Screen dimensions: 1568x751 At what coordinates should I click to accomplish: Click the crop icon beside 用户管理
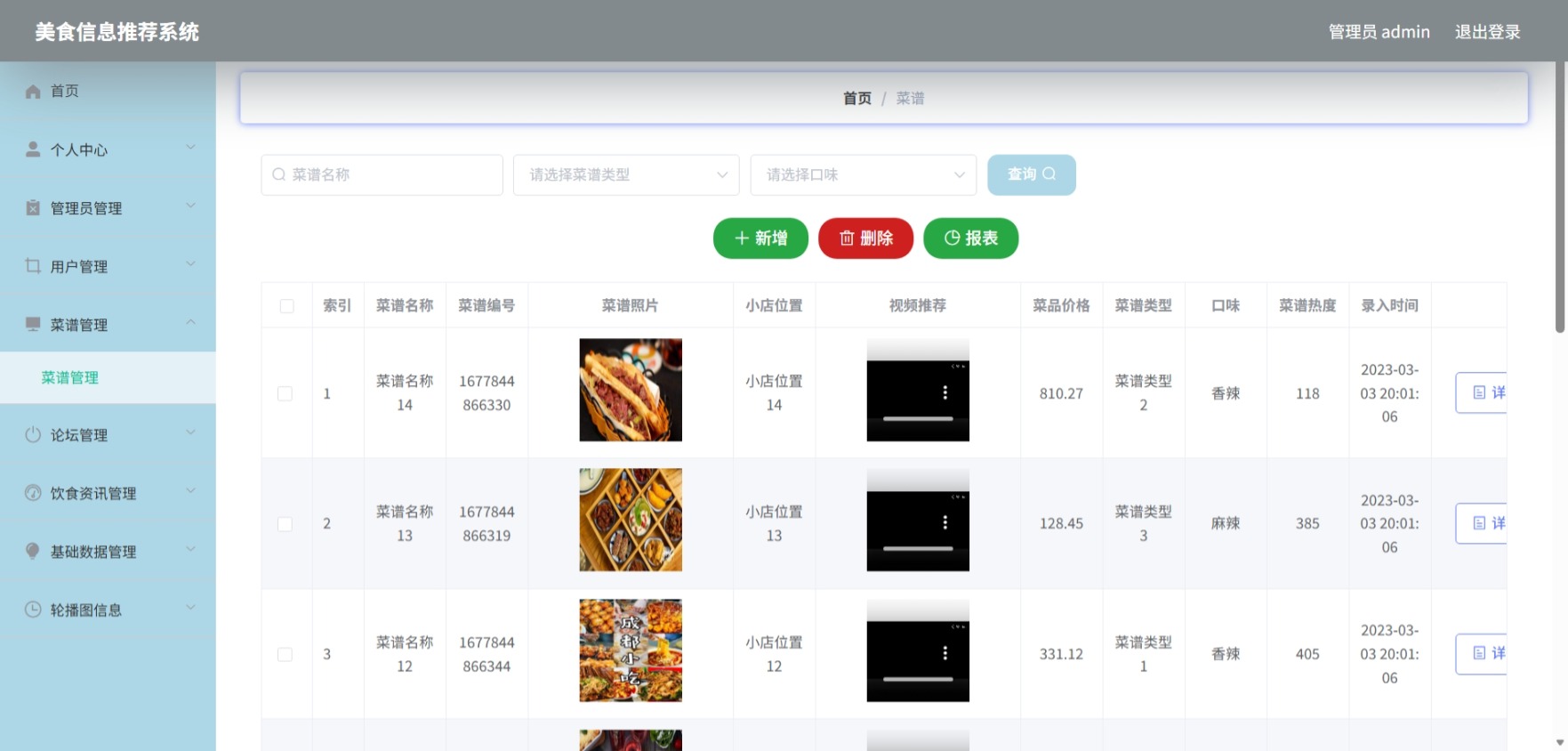tap(33, 266)
